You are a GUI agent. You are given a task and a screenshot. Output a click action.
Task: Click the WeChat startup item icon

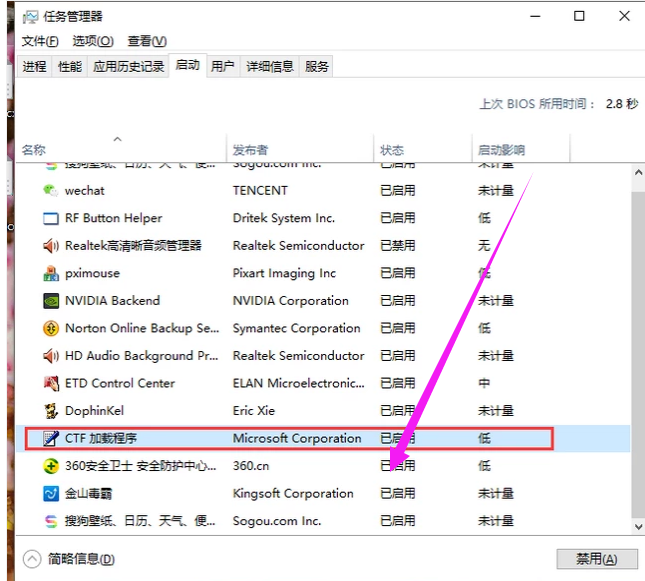click(51, 190)
